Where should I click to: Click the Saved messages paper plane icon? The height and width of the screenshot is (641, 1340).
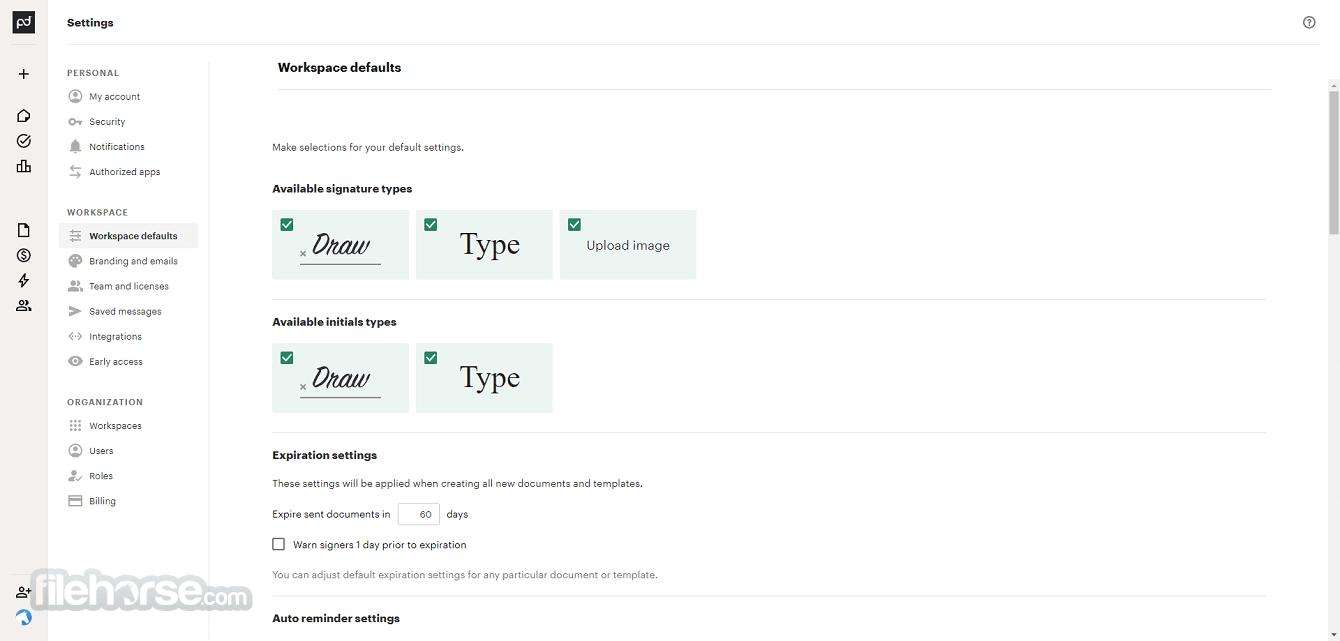[x=75, y=311]
